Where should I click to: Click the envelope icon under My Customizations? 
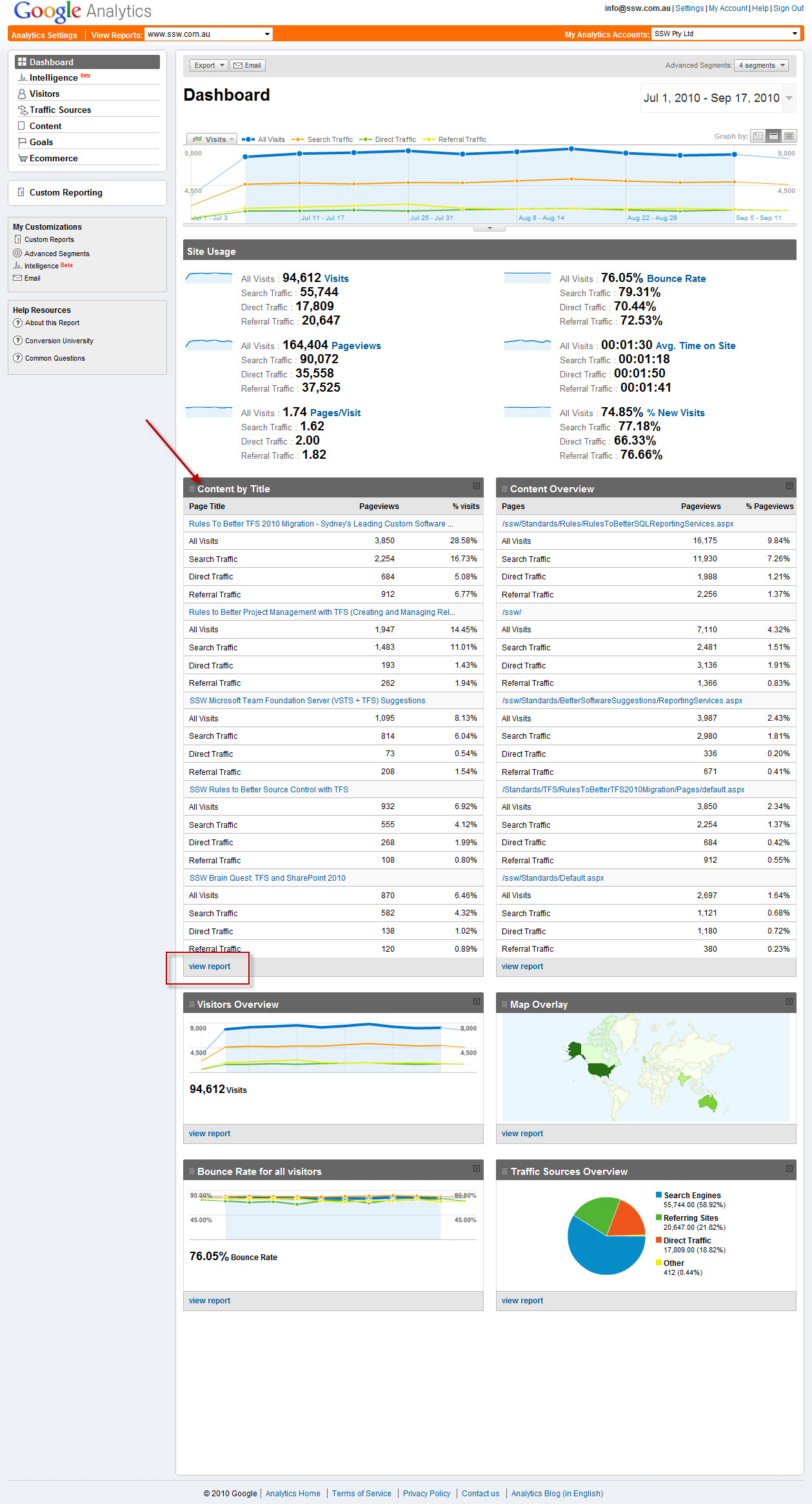(x=17, y=278)
